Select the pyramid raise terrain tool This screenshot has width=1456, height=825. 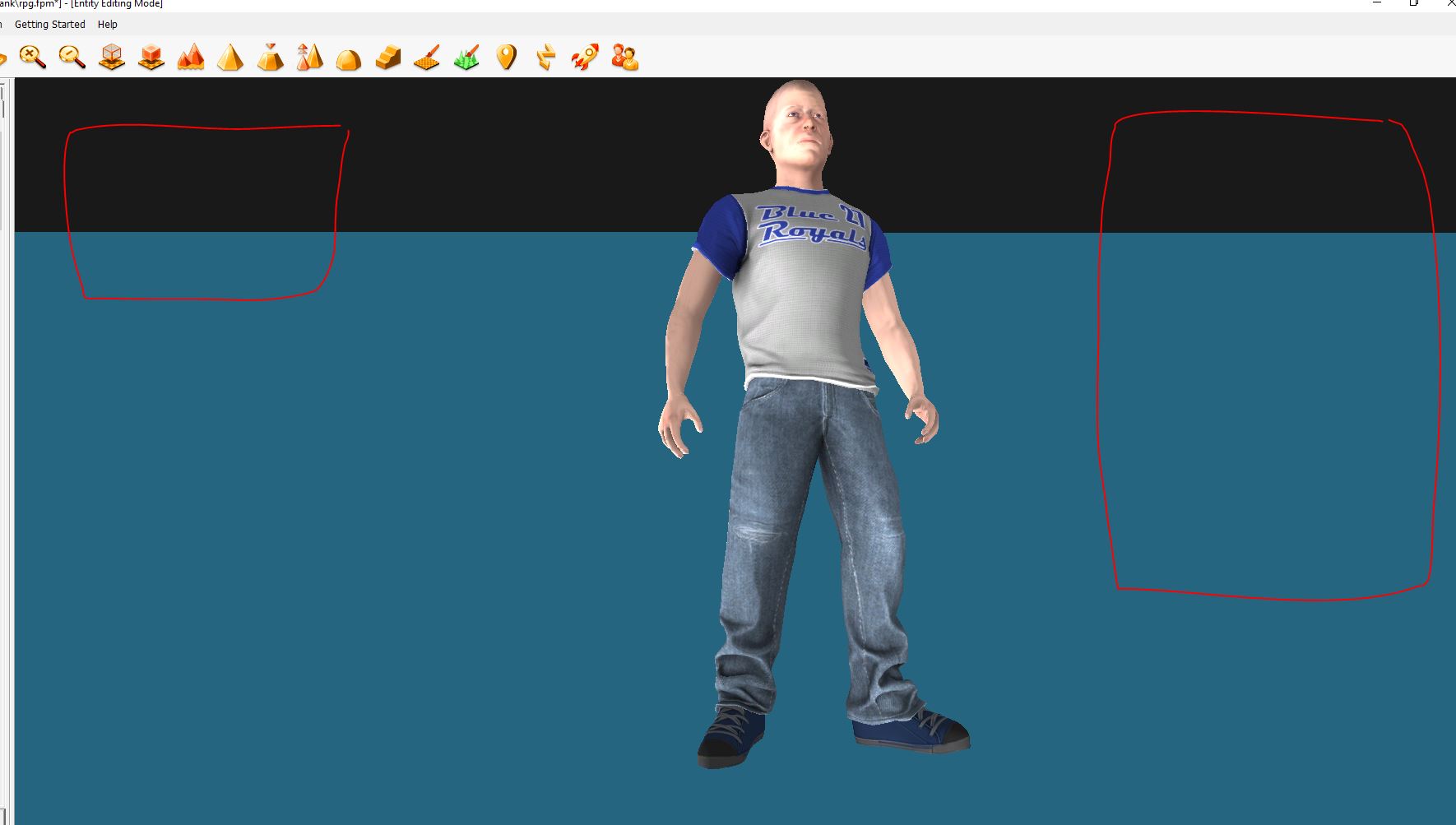(230, 58)
